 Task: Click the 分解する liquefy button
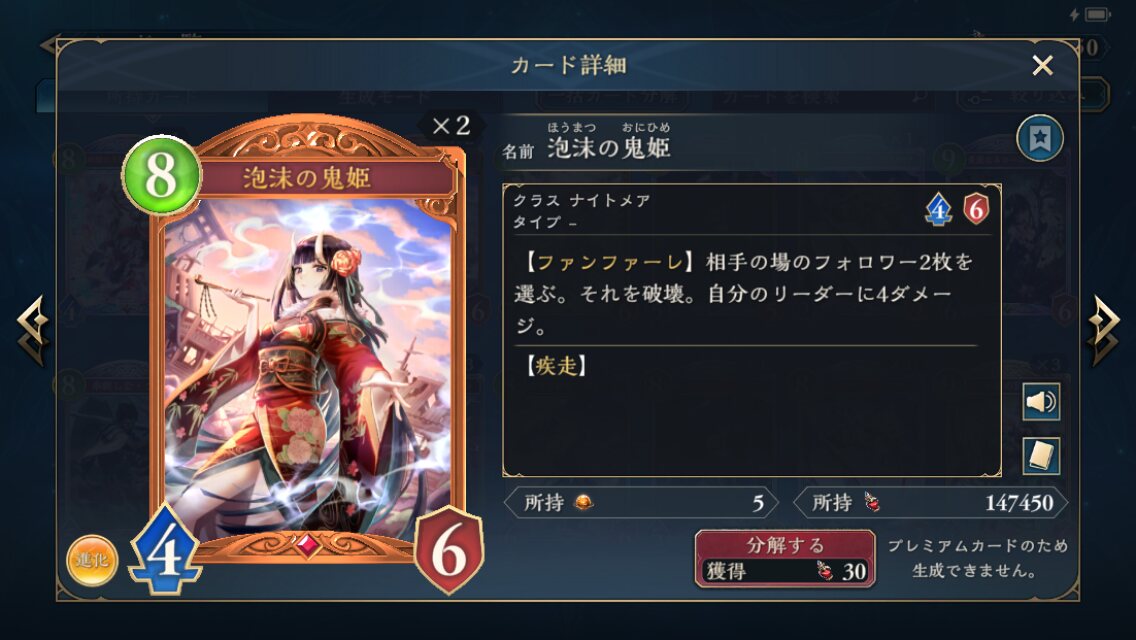(785, 558)
